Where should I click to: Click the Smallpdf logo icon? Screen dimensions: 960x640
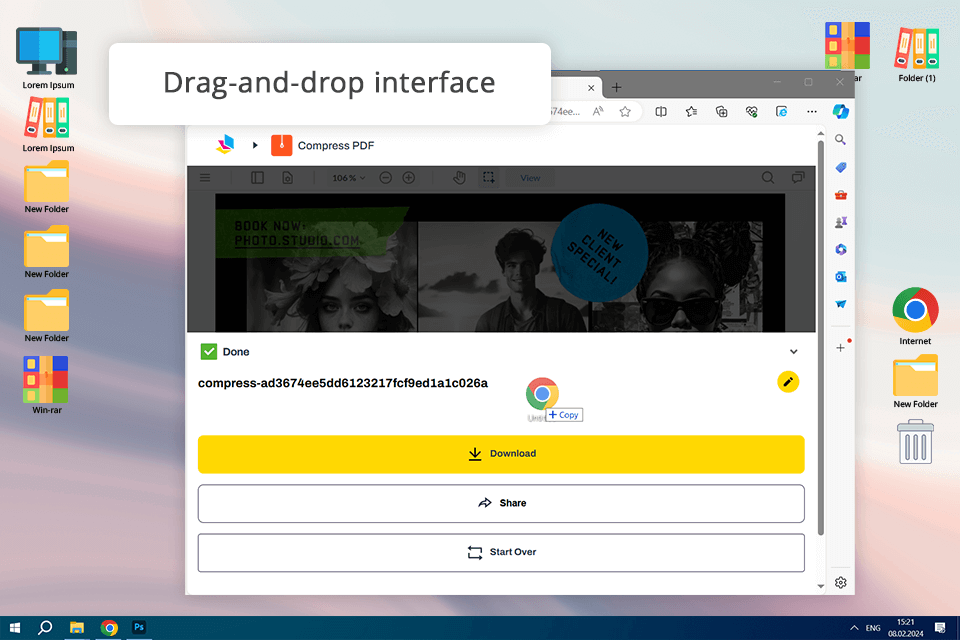pyautogui.click(x=225, y=145)
